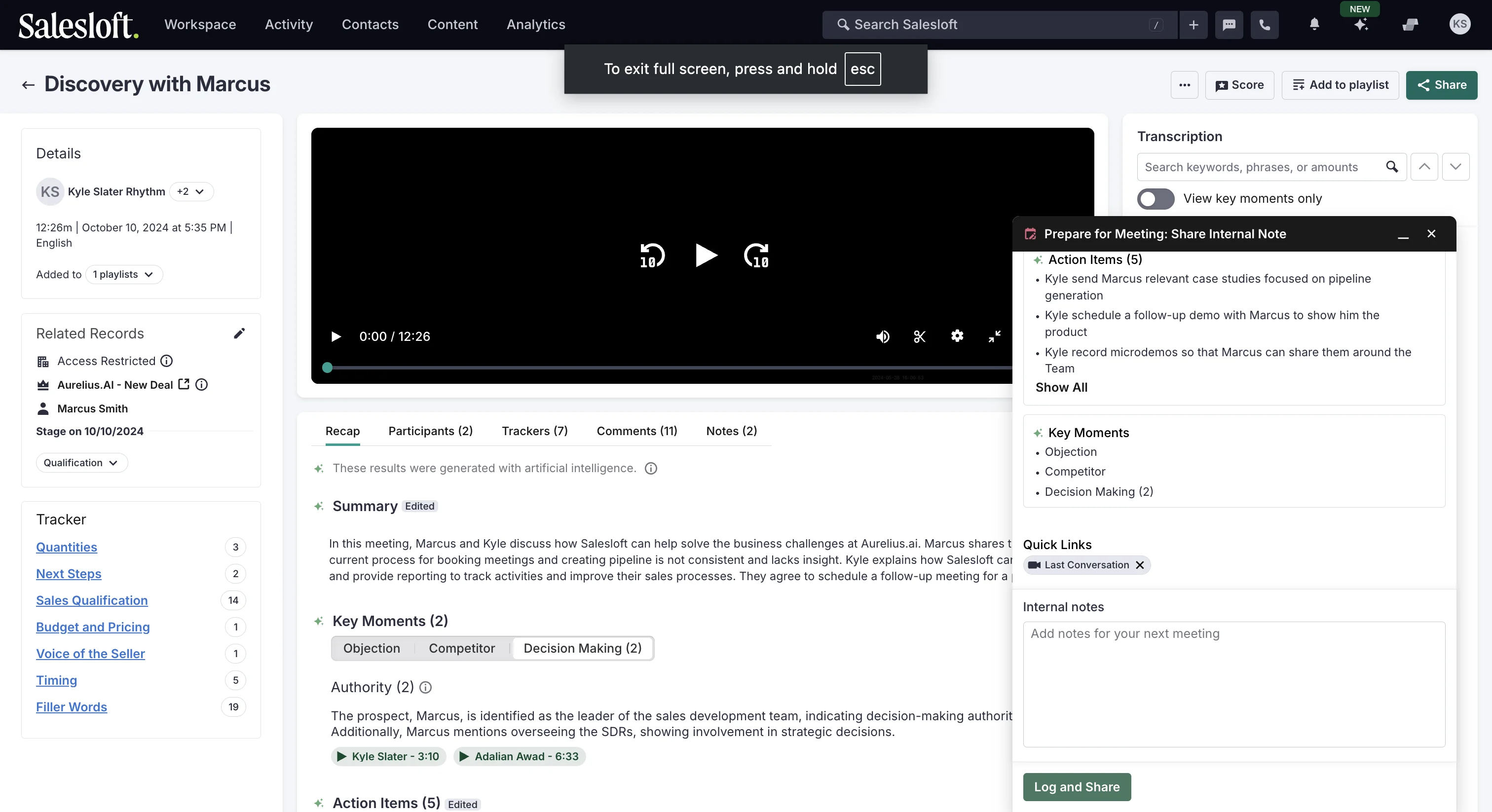Open the Qualification stage dropdown
The image size is (1492, 812).
point(82,463)
